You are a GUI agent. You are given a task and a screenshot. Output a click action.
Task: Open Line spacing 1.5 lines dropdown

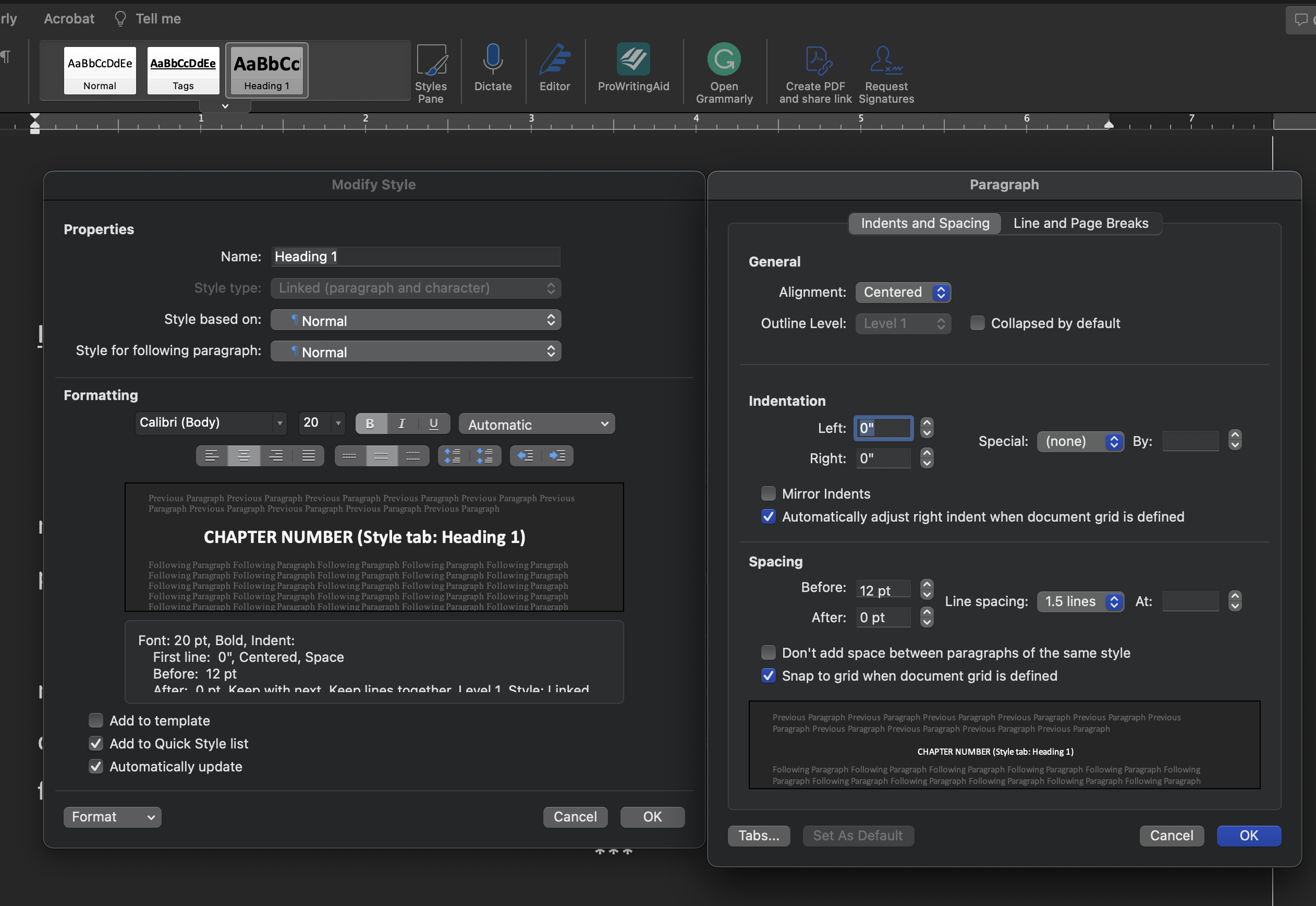pyautogui.click(x=1080, y=601)
